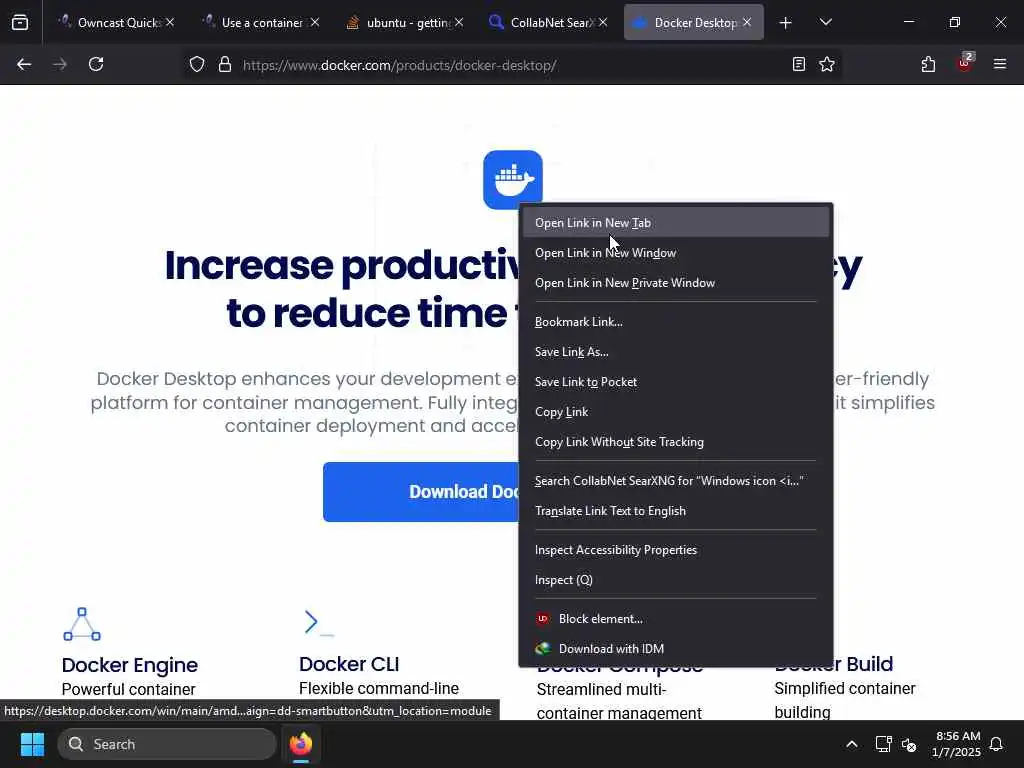
Task: Select Save Link As option
Action: pyautogui.click(x=676, y=352)
